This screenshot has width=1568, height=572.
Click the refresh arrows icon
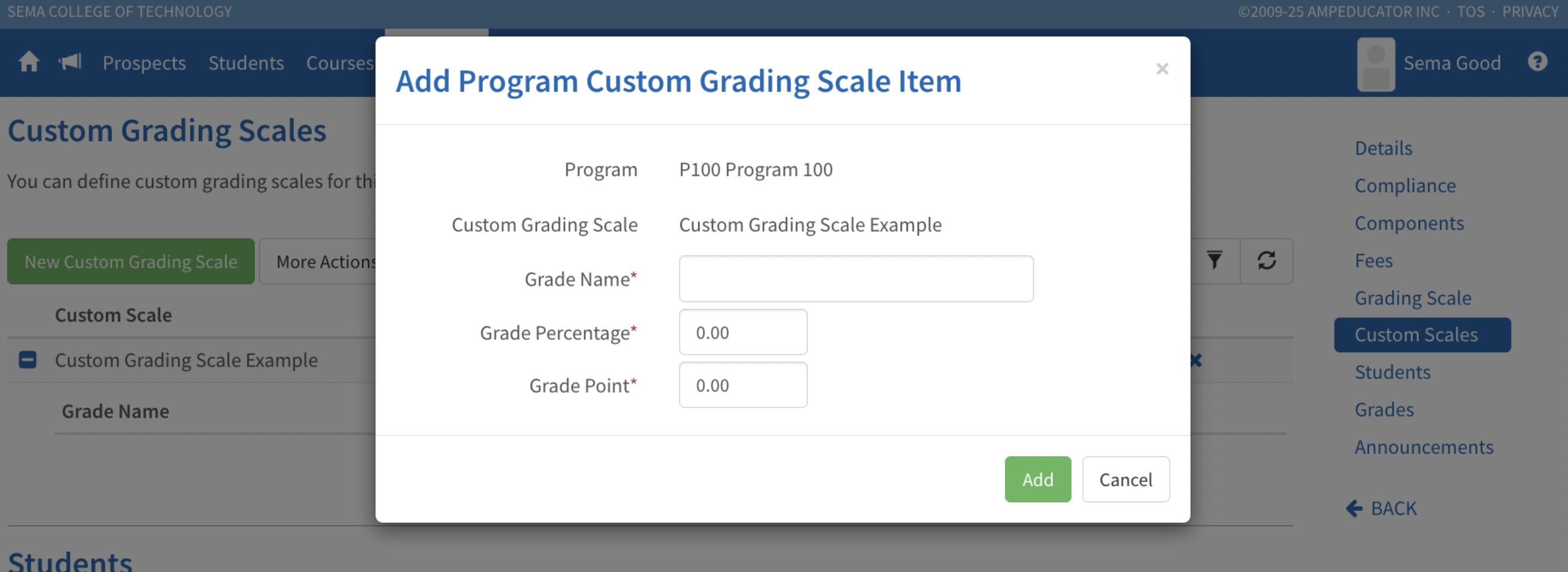tap(1267, 261)
